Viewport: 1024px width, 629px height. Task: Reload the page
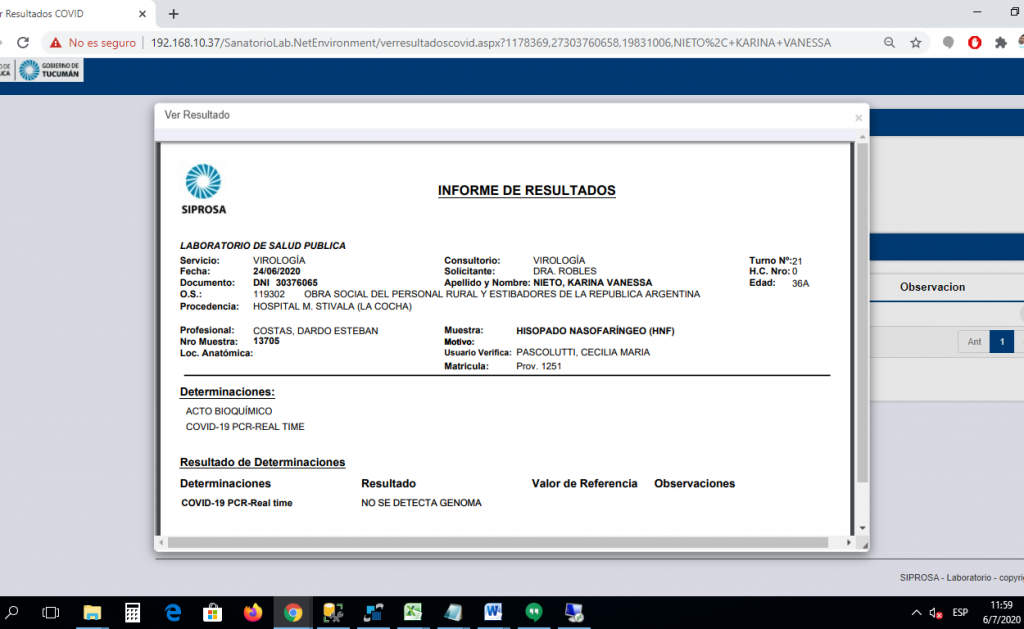pos(22,43)
